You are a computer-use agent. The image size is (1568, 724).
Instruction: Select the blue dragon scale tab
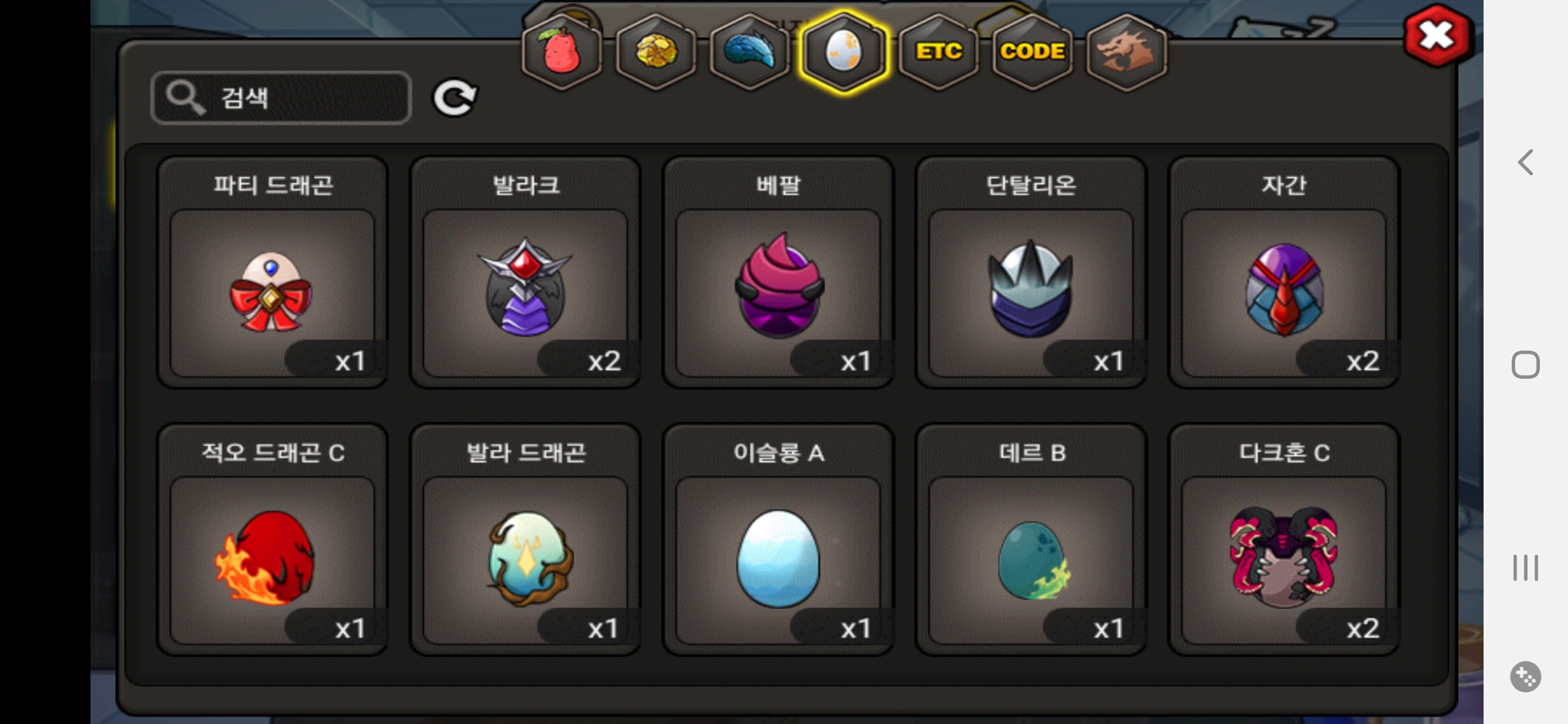(750, 52)
